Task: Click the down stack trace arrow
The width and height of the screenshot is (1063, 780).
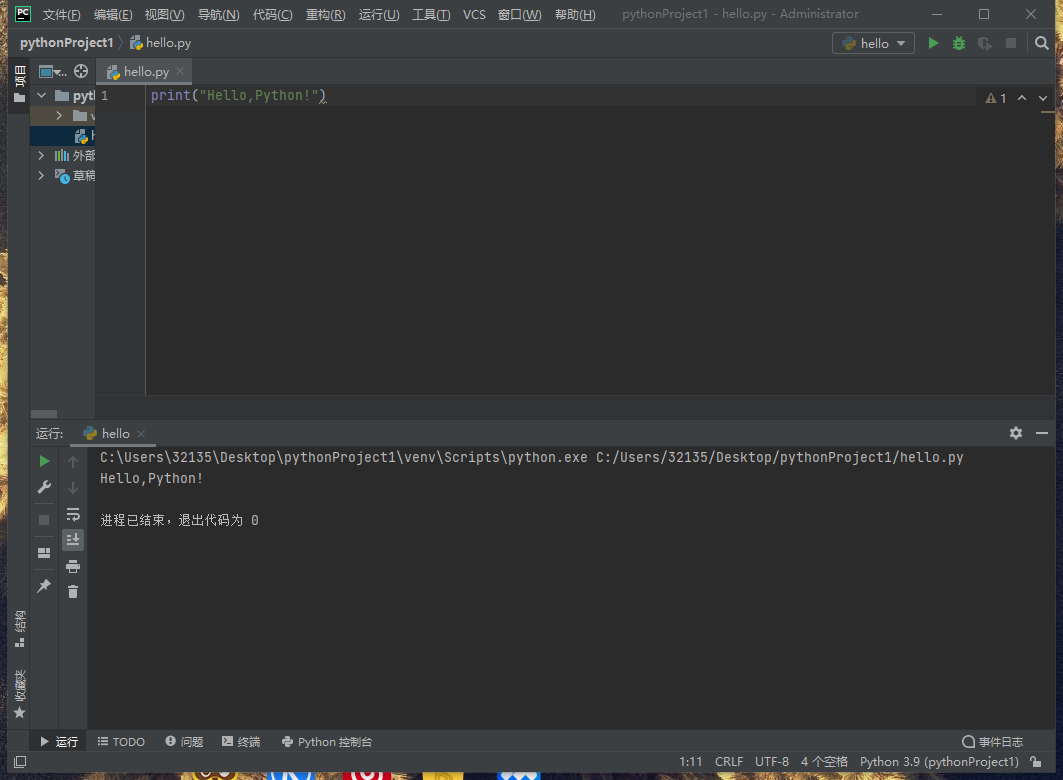Action: click(x=73, y=488)
